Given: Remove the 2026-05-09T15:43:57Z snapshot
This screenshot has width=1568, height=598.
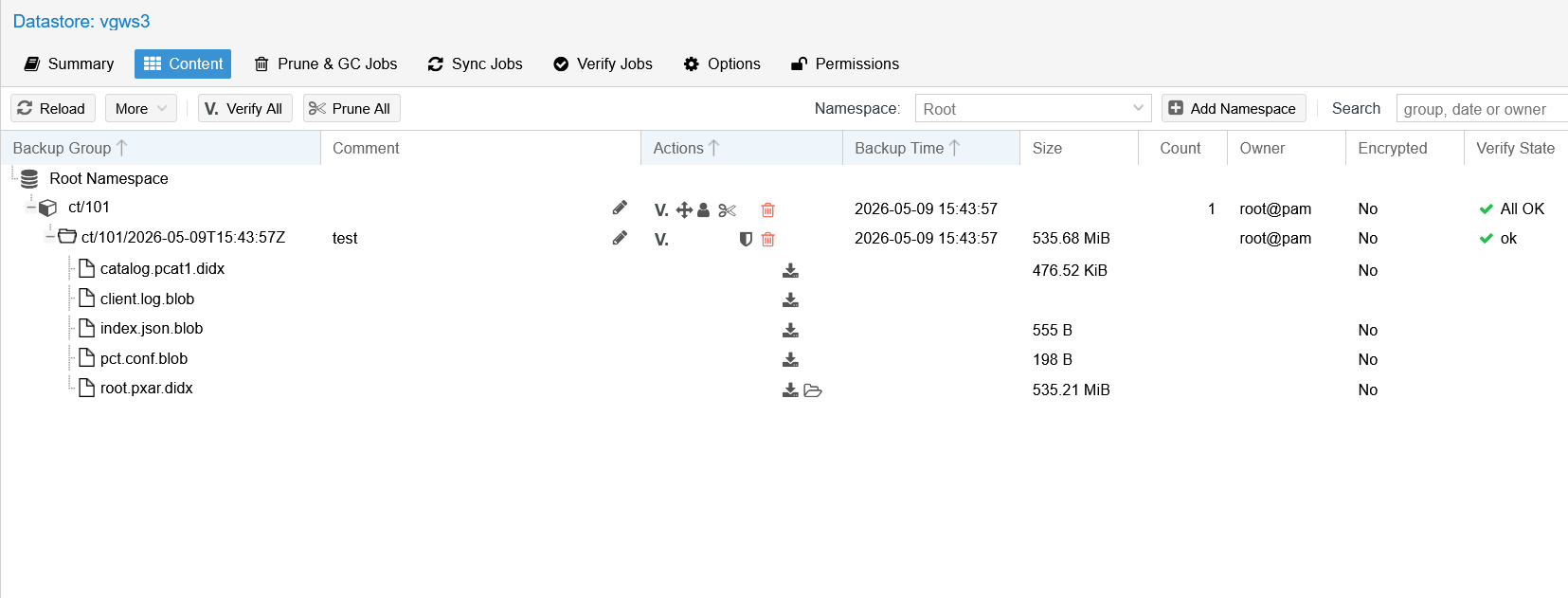Looking at the screenshot, I should (768, 240).
